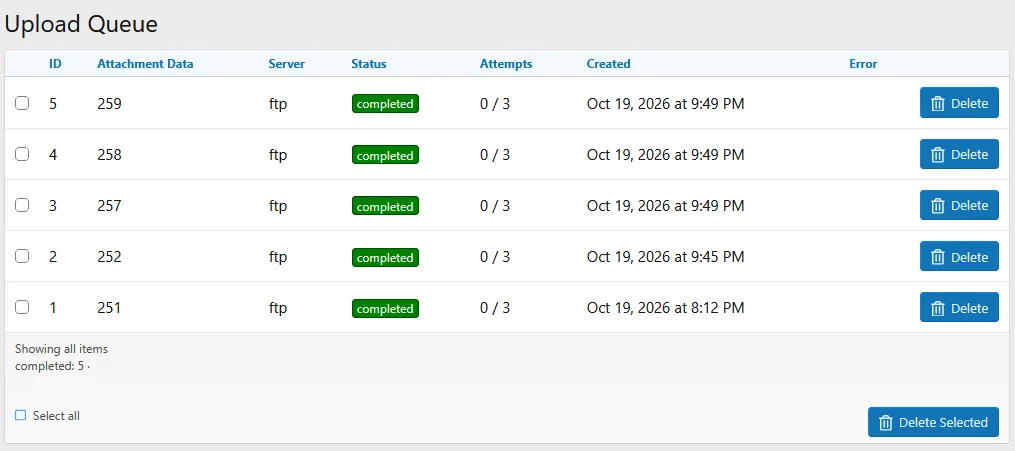Click the 'completed: 5' summary text
The image size is (1015, 451).
point(50,366)
